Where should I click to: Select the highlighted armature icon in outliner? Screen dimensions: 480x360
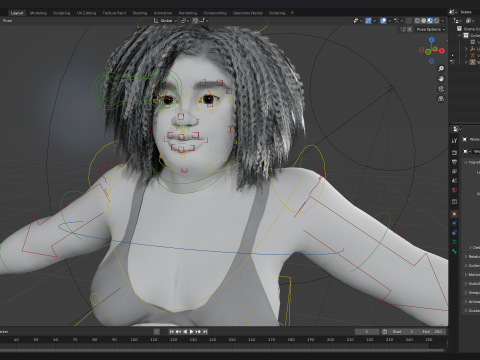(x=473, y=62)
